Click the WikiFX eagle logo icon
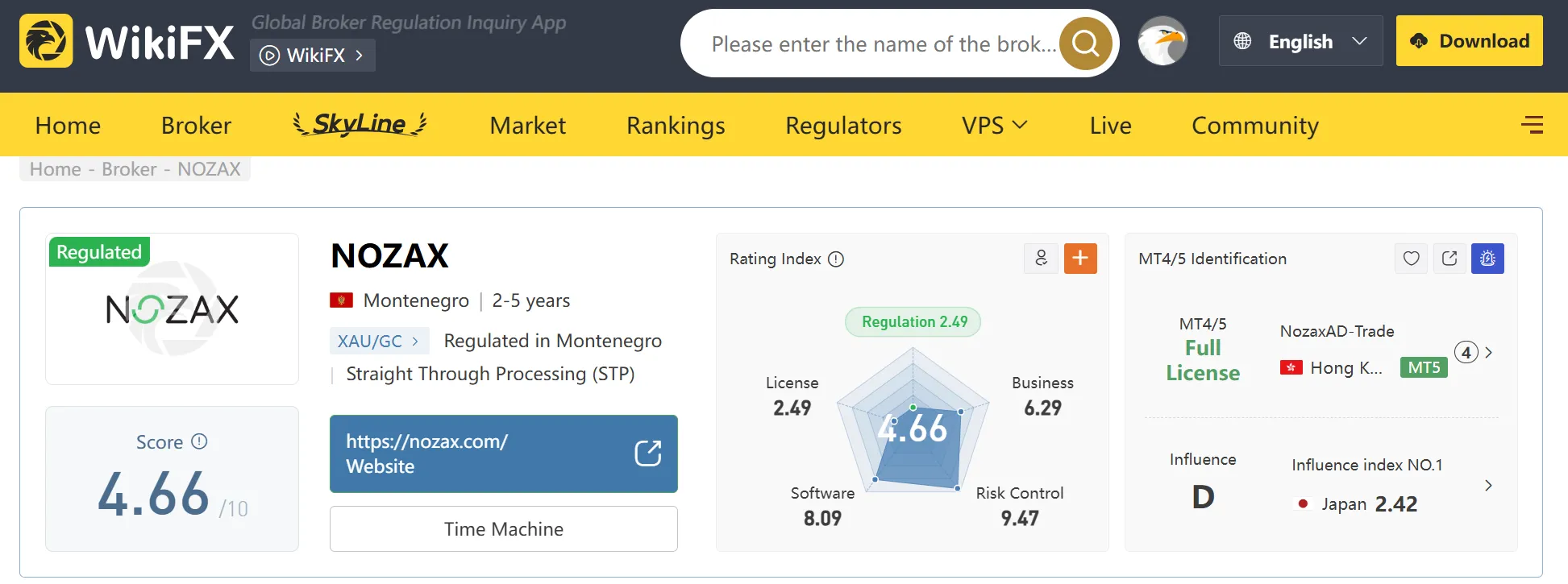This screenshot has width=1568, height=584. (x=46, y=41)
